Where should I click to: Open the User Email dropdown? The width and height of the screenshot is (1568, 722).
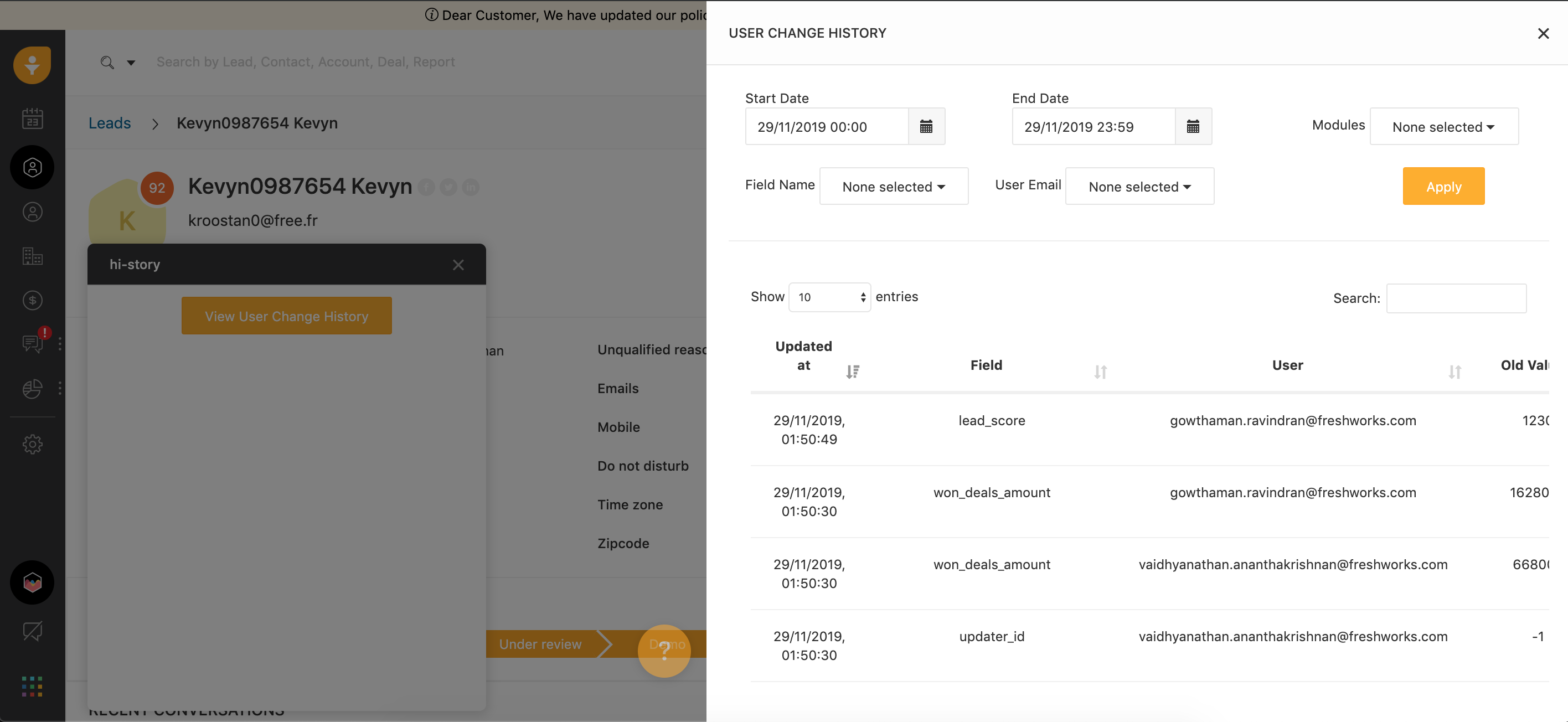[1139, 186]
